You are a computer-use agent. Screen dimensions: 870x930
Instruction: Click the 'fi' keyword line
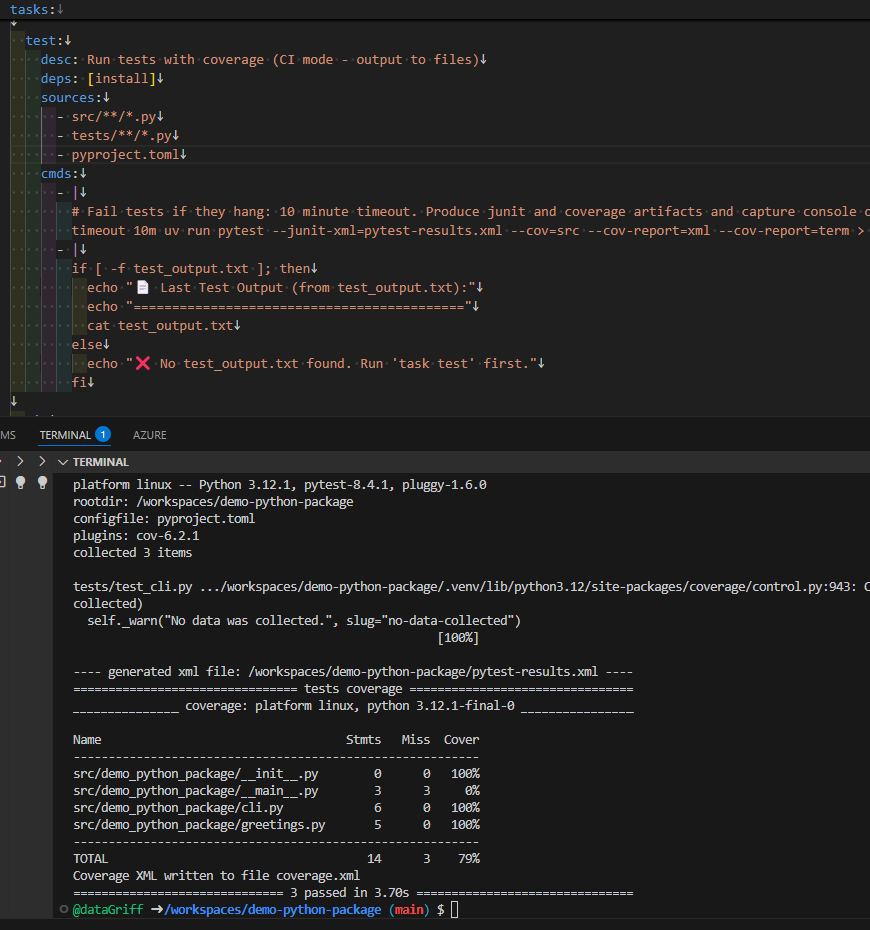coord(79,382)
